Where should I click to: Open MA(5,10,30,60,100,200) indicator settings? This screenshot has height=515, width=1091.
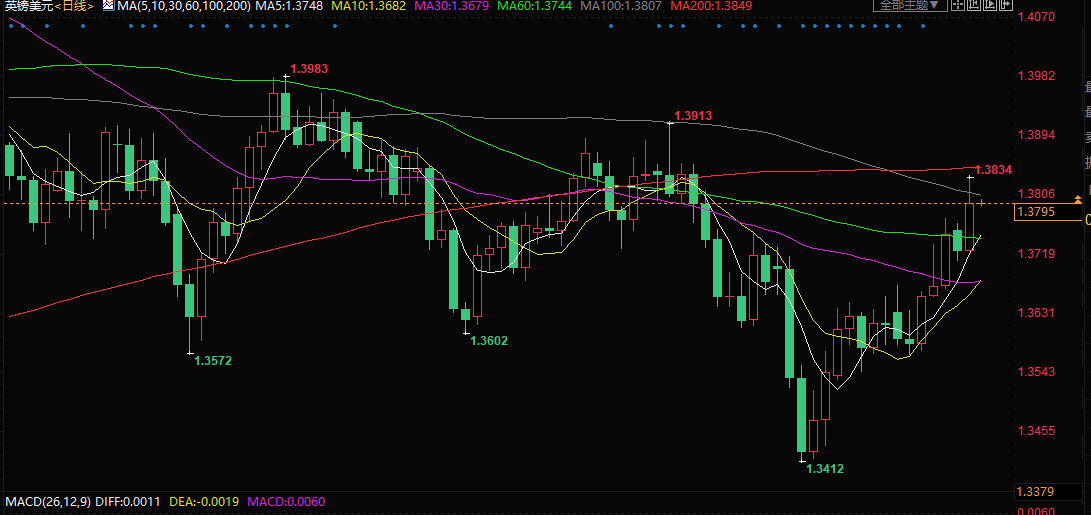180,6
